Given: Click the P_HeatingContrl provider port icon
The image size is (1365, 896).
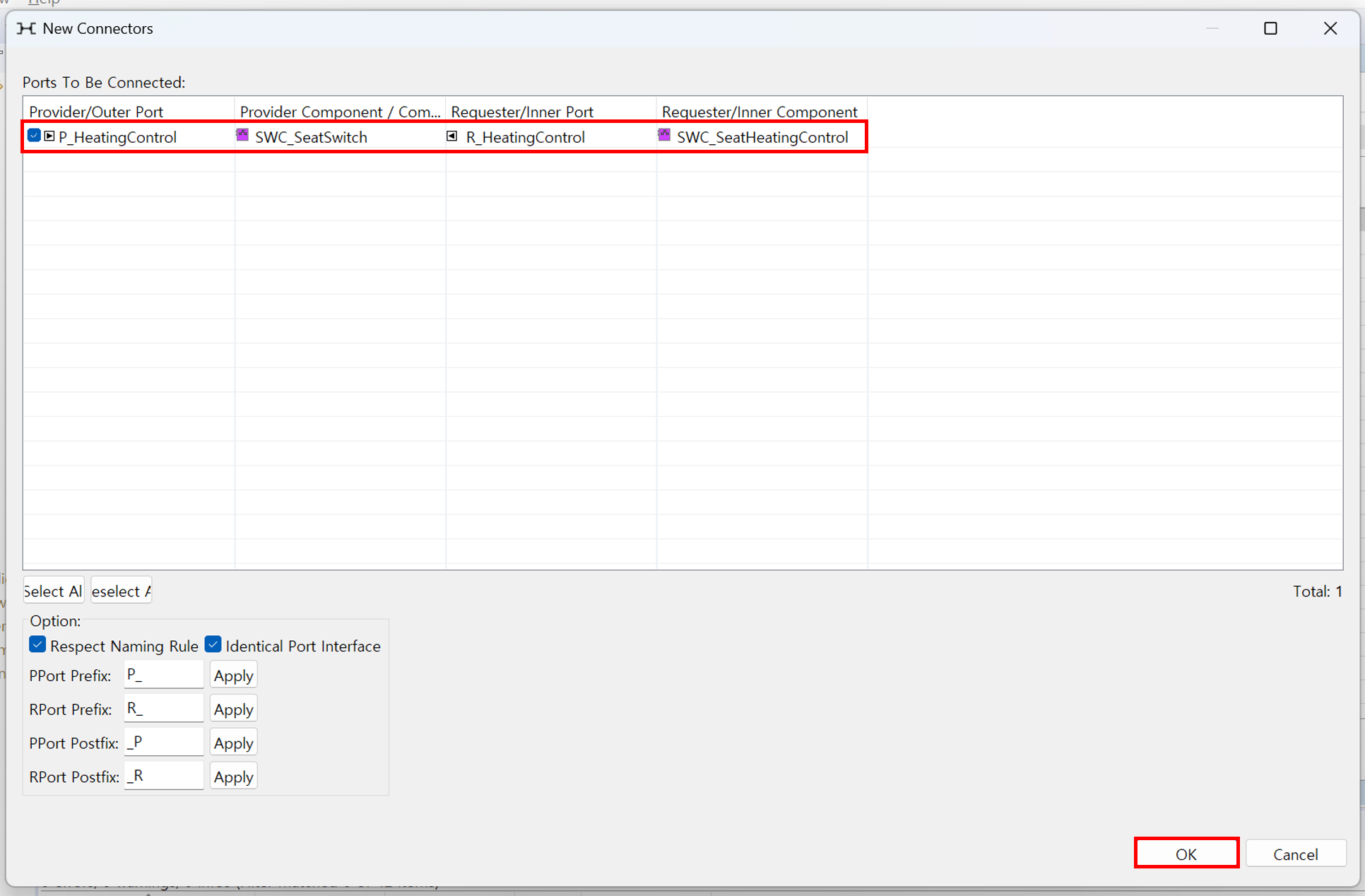Looking at the screenshot, I should pos(49,136).
